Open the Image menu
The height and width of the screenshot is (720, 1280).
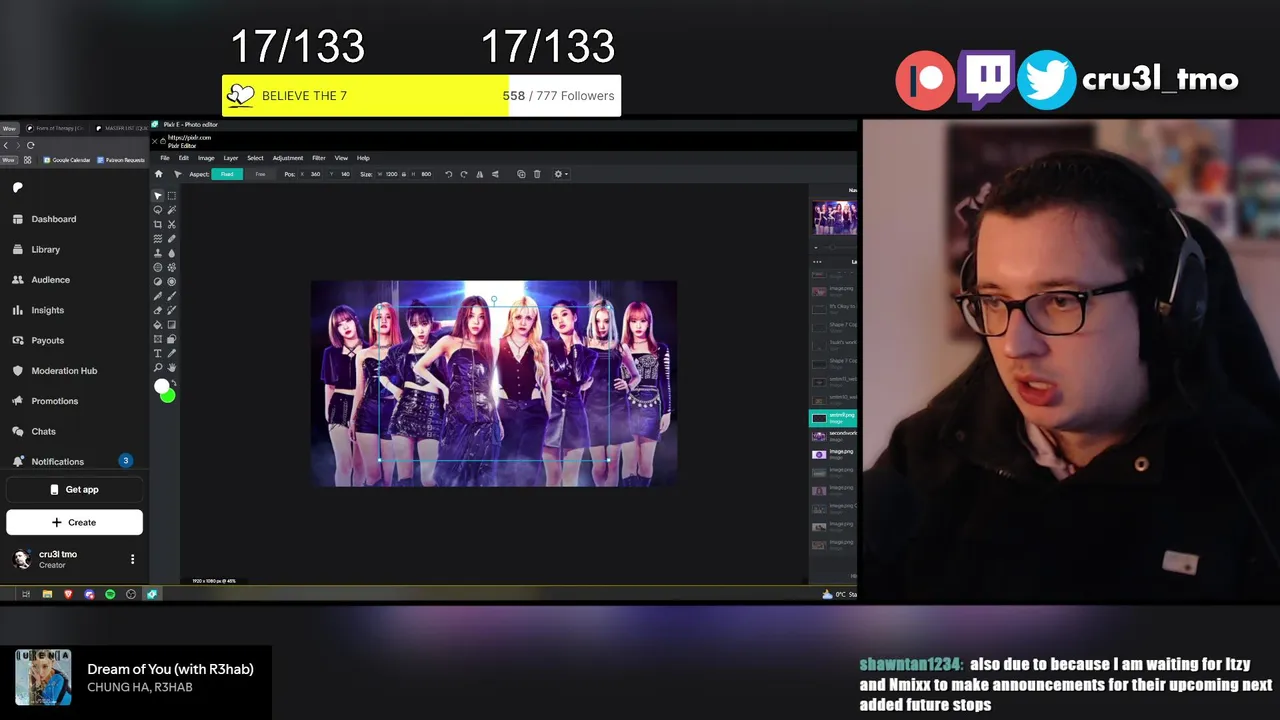[206, 158]
